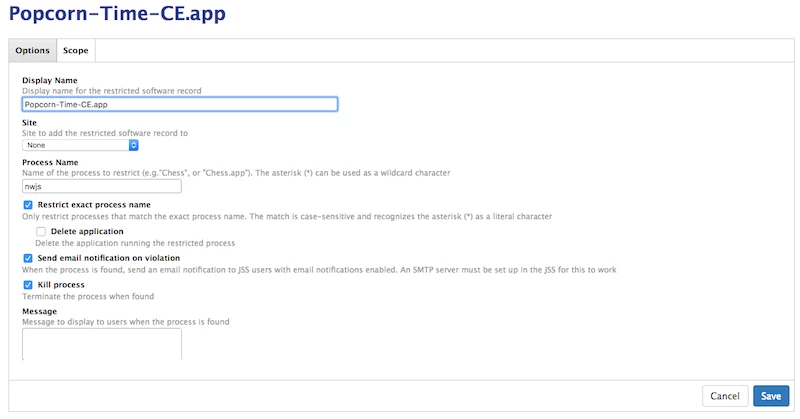Image resolution: width=800 pixels, height=419 pixels.
Task: Click into the Message text area
Action: [x=102, y=344]
